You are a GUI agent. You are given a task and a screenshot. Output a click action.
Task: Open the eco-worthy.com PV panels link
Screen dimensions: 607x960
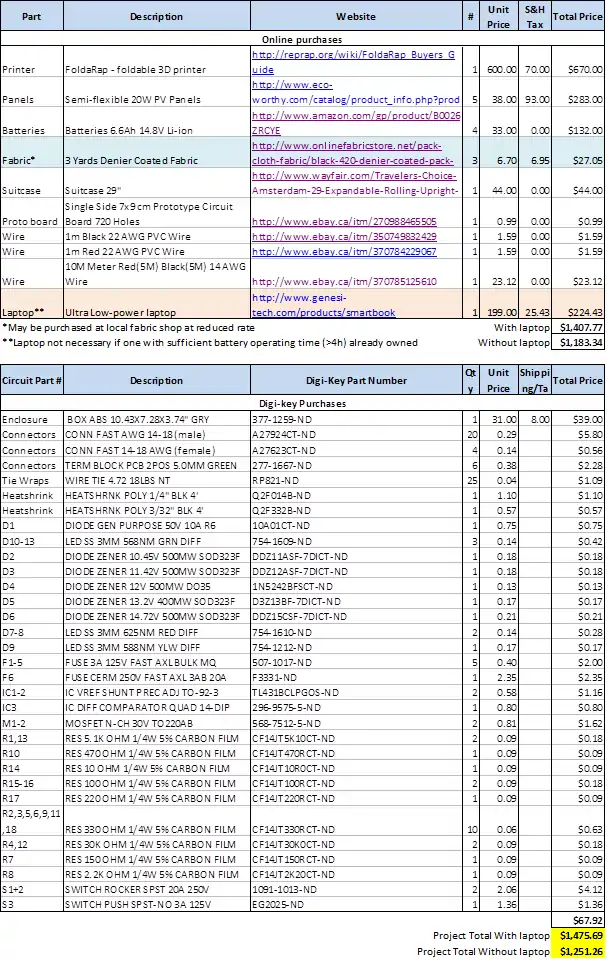click(355, 93)
